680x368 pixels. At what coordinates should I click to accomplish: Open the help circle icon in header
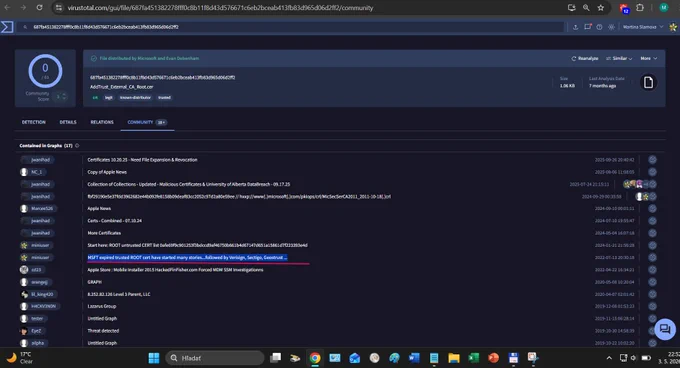pyautogui.click(x=599, y=27)
